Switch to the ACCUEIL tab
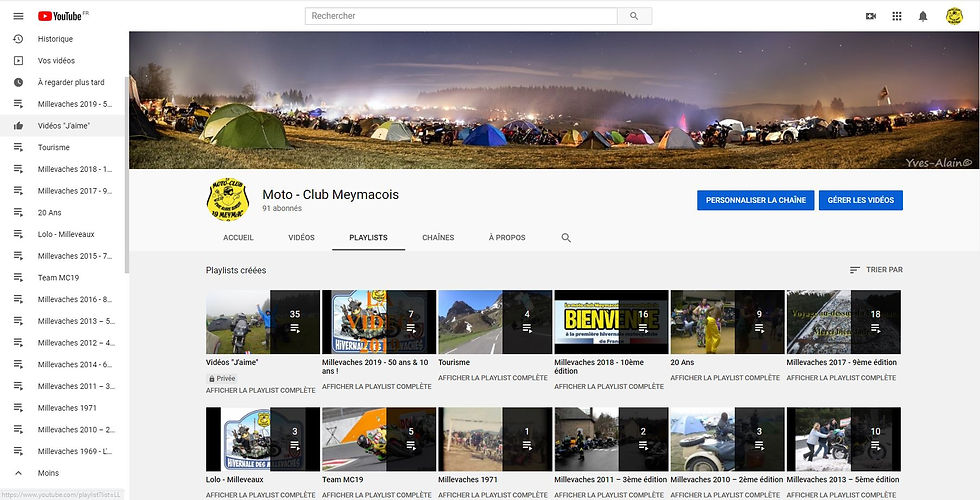 [x=238, y=238]
